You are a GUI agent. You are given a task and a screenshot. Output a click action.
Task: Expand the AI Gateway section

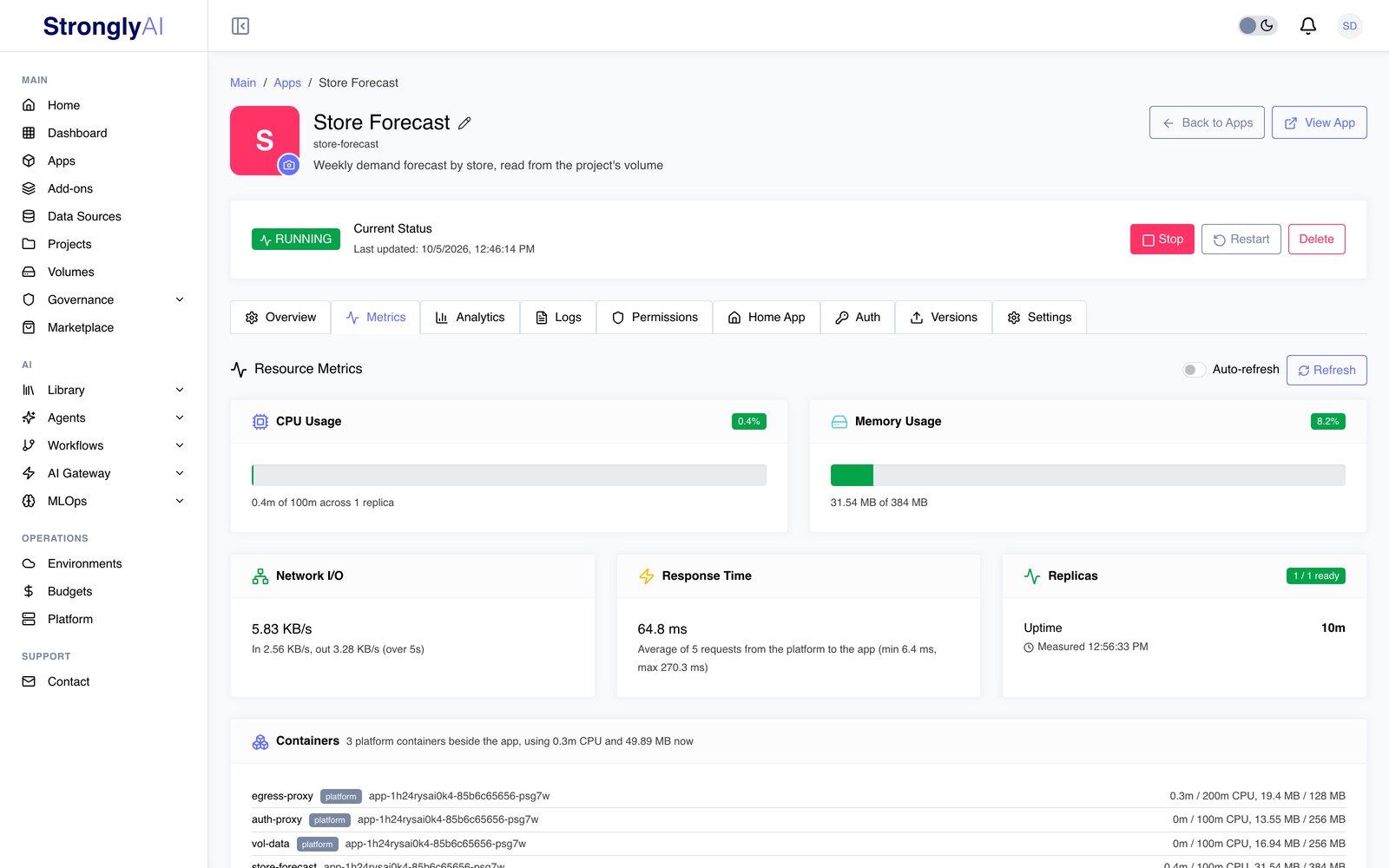tap(104, 473)
